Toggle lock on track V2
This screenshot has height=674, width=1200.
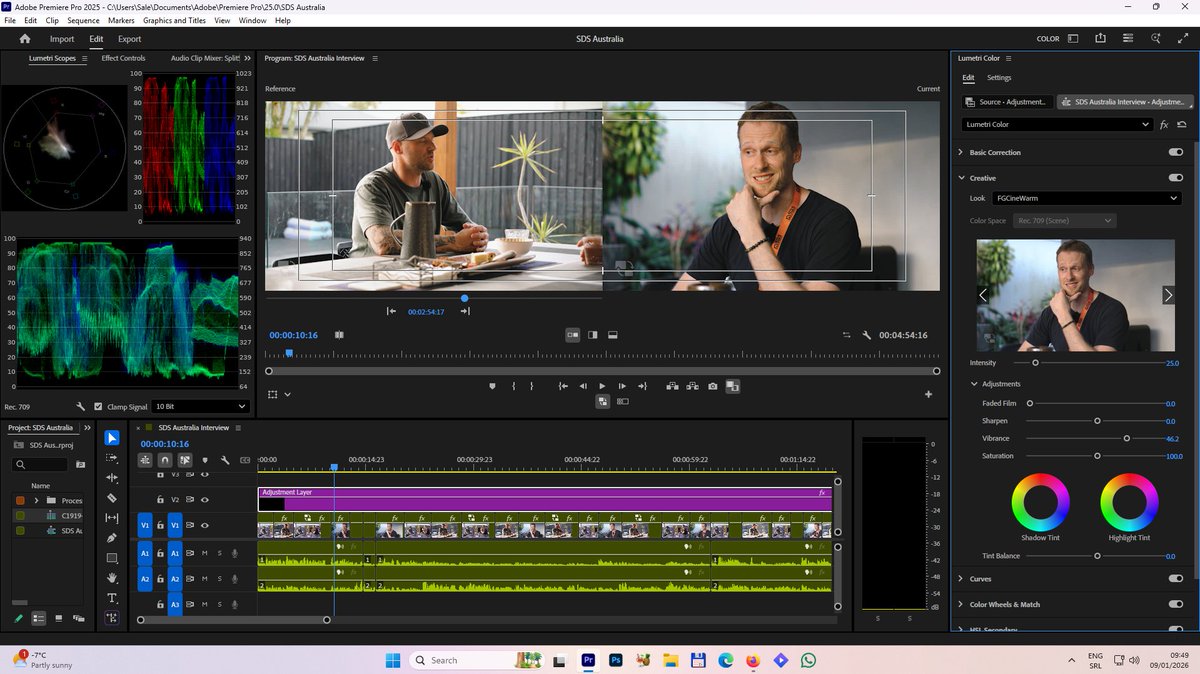click(x=160, y=499)
